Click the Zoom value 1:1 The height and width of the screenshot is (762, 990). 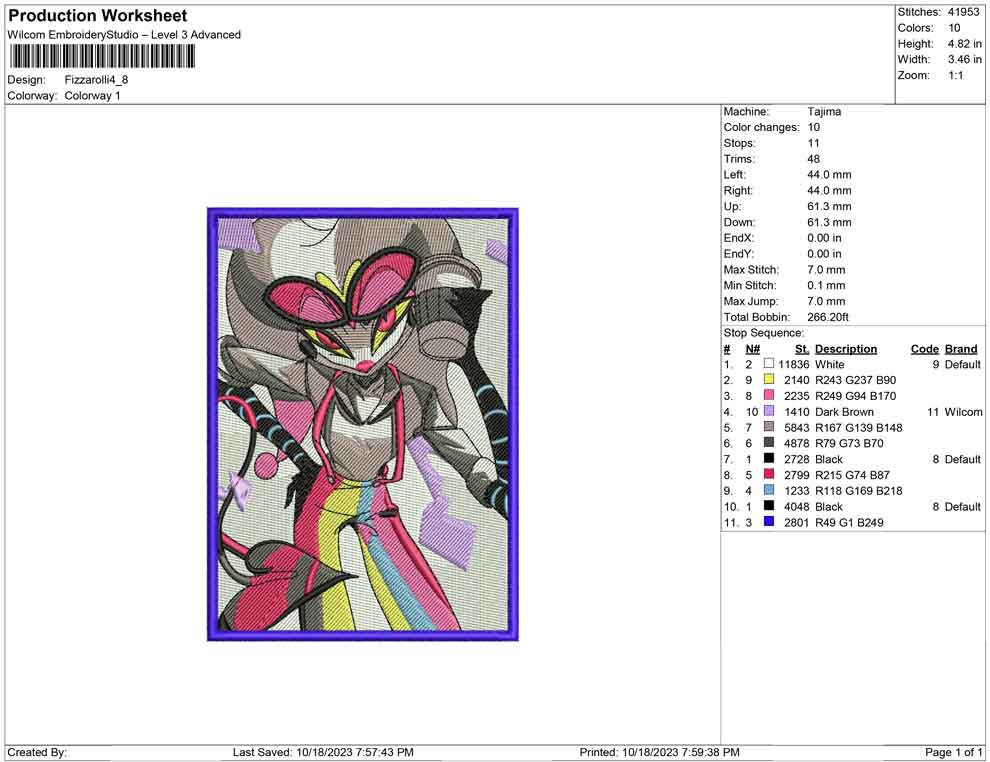click(x=955, y=75)
